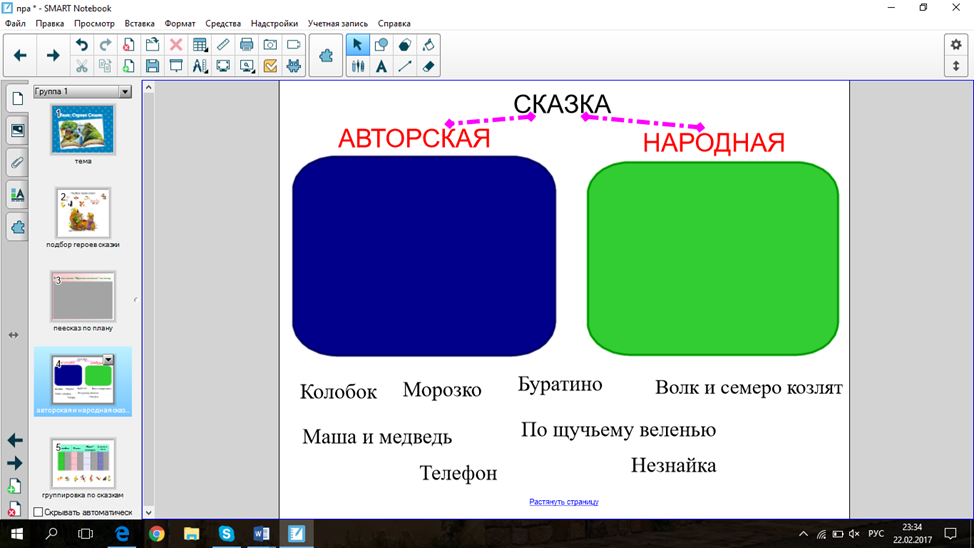
Task: Activate the Select pointer tool
Action: pyautogui.click(x=357, y=45)
